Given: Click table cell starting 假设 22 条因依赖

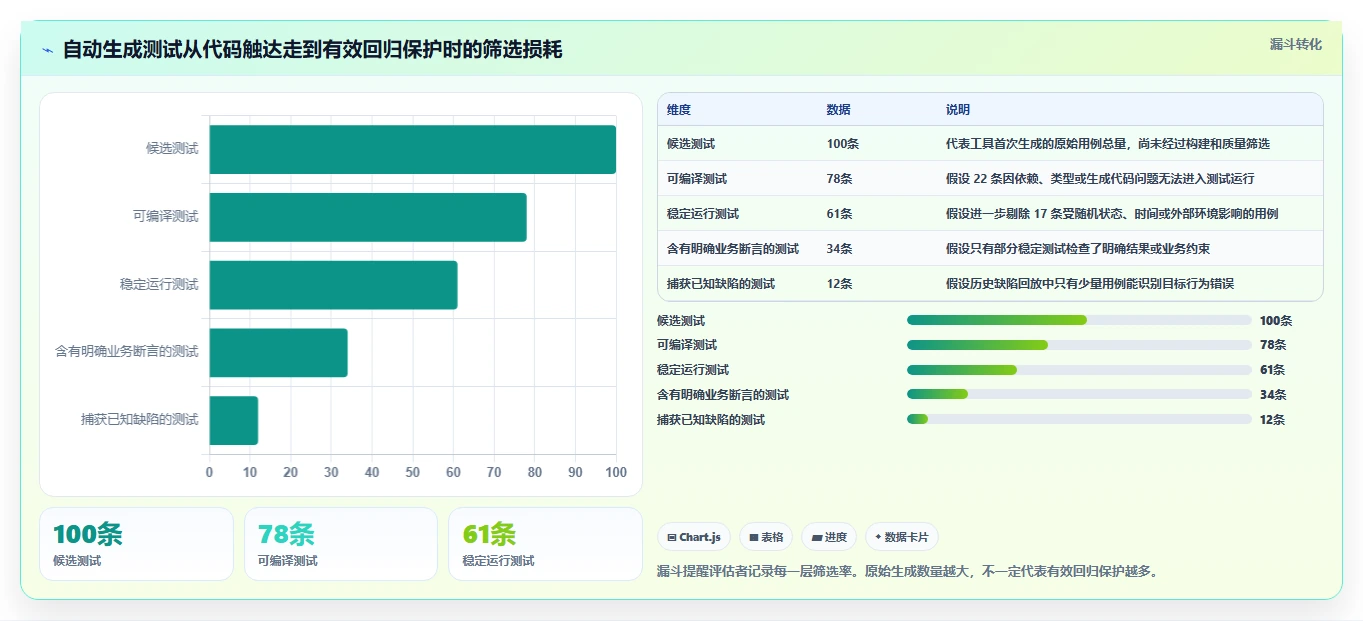Looking at the screenshot, I should [x=1100, y=179].
